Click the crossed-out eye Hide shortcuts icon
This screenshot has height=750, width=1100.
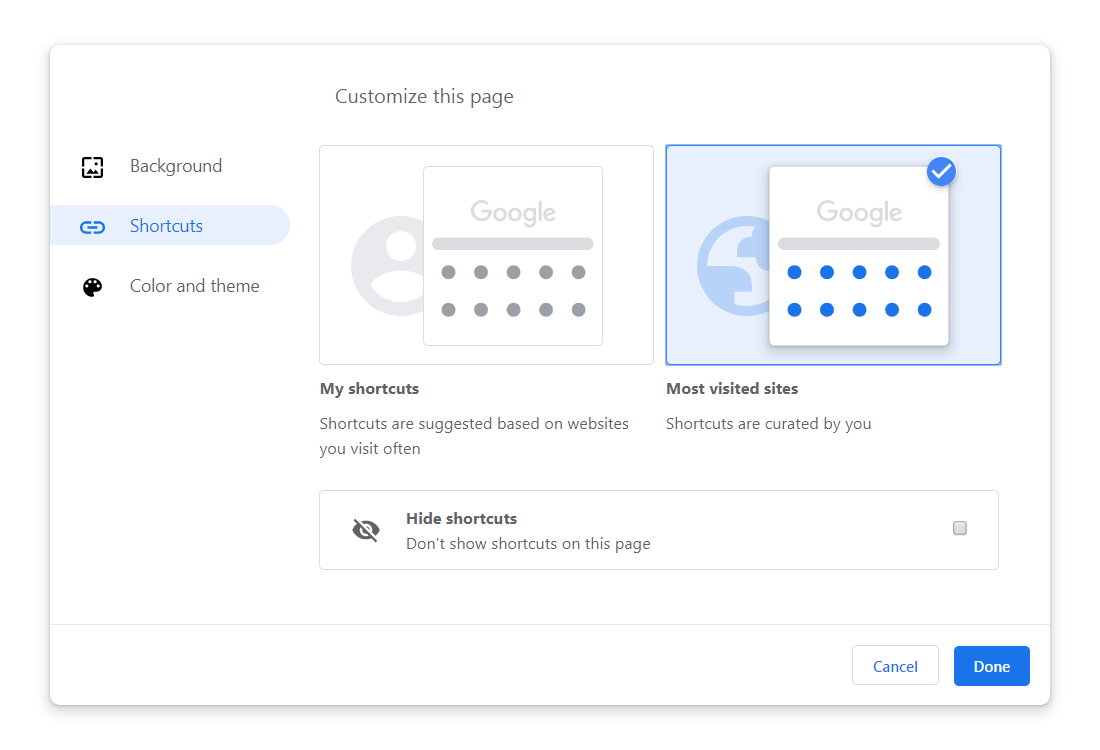tap(366, 530)
